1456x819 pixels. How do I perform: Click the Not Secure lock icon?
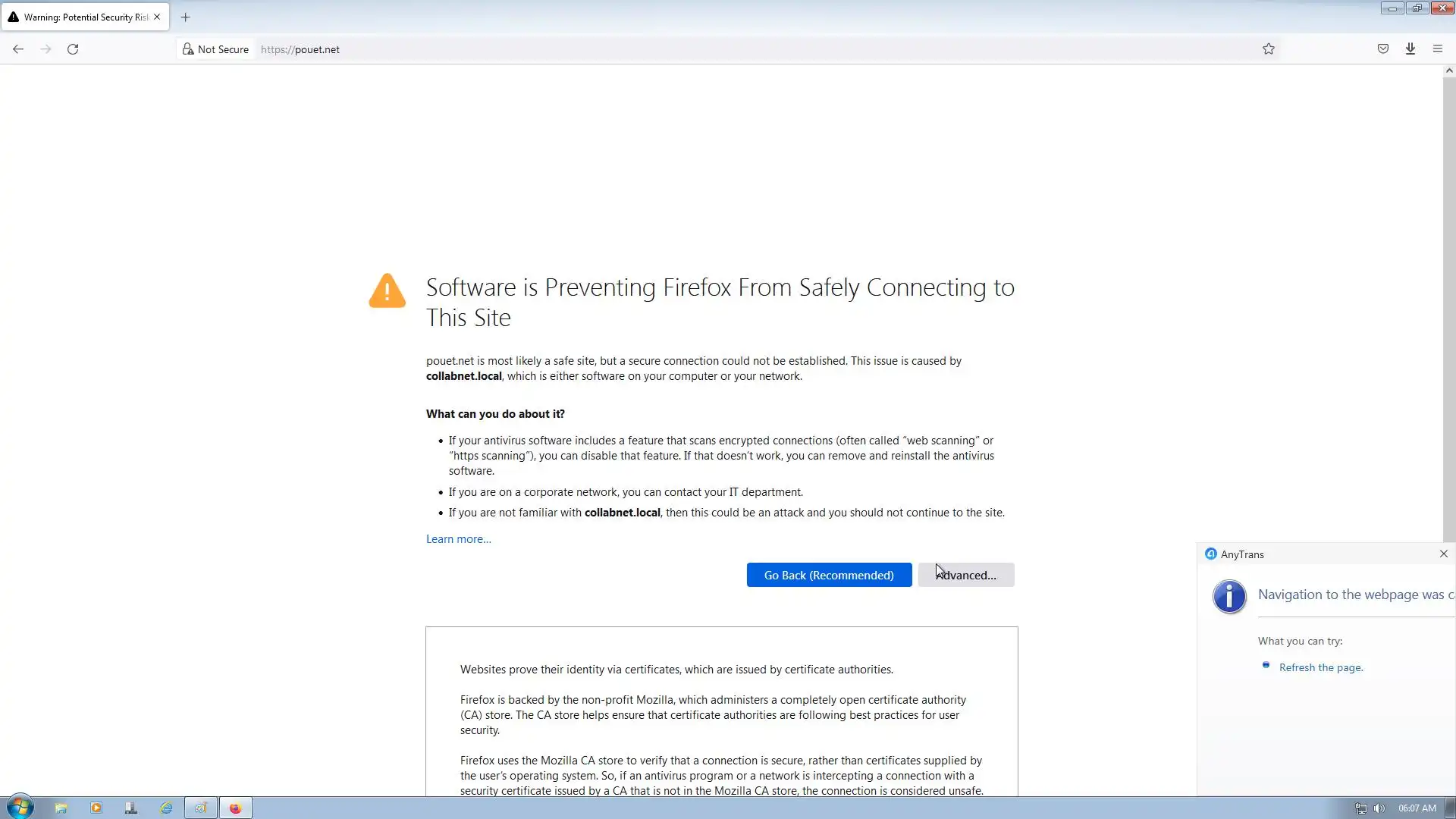[188, 49]
